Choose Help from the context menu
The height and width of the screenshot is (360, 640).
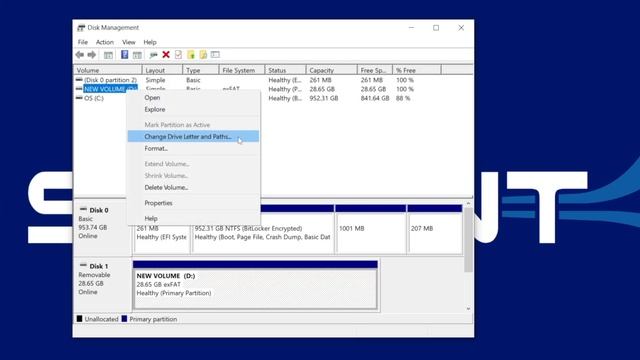[193, 218]
